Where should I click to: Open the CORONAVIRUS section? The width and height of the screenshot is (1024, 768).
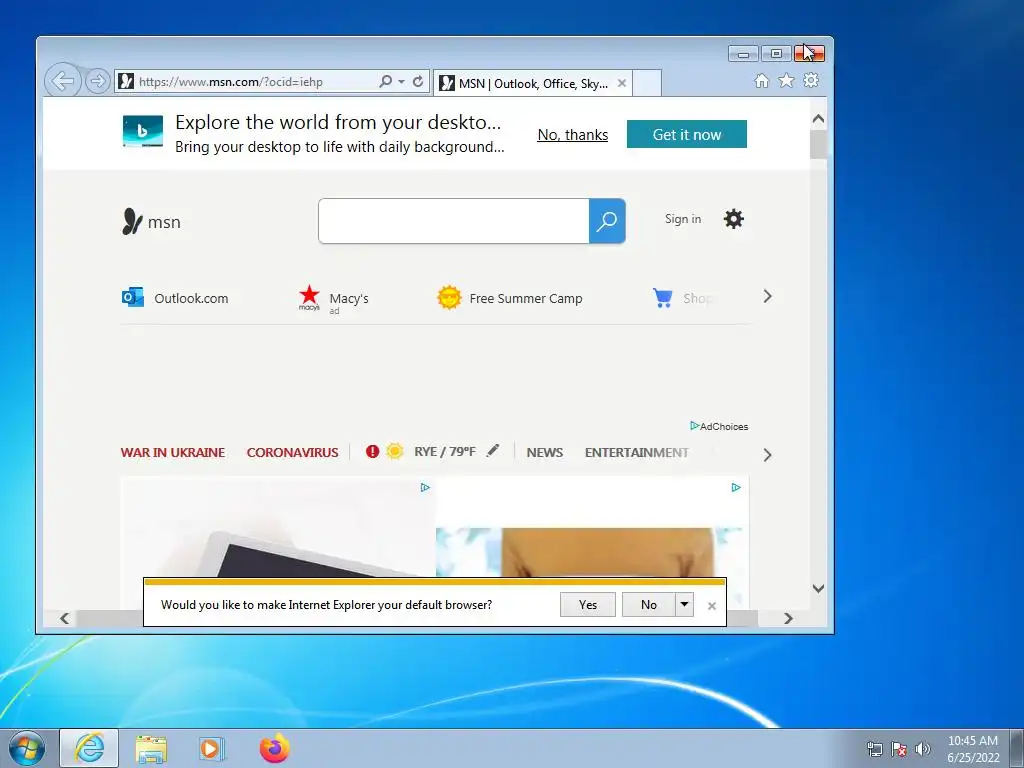tap(292, 452)
